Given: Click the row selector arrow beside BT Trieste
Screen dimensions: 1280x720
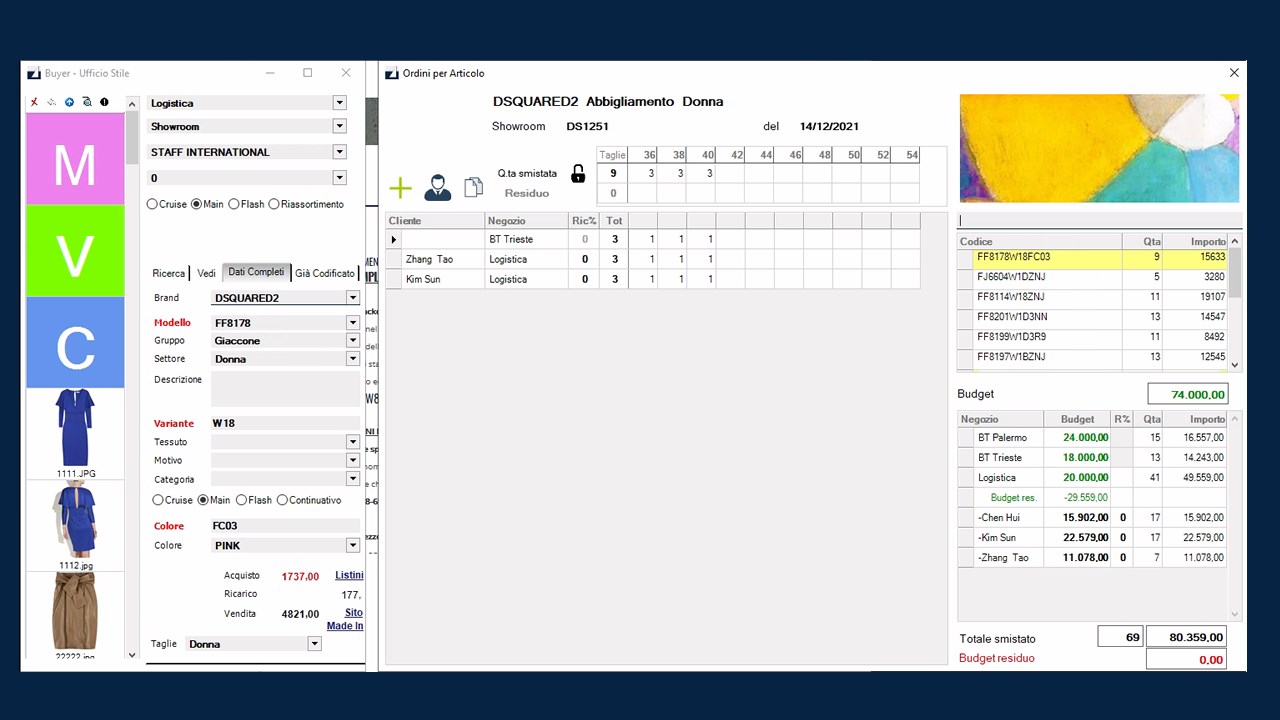Looking at the screenshot, I should point(394,239).
